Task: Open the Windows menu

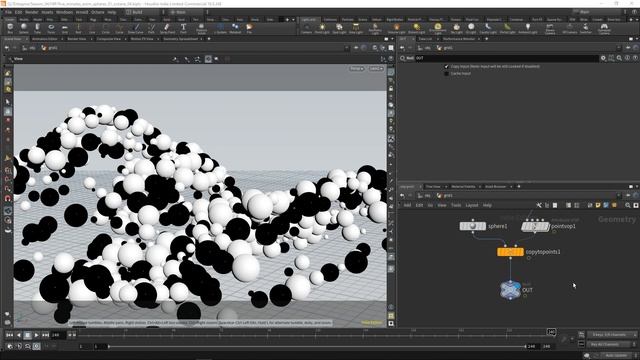Action: pyautogui.click(x=64, y=12)
